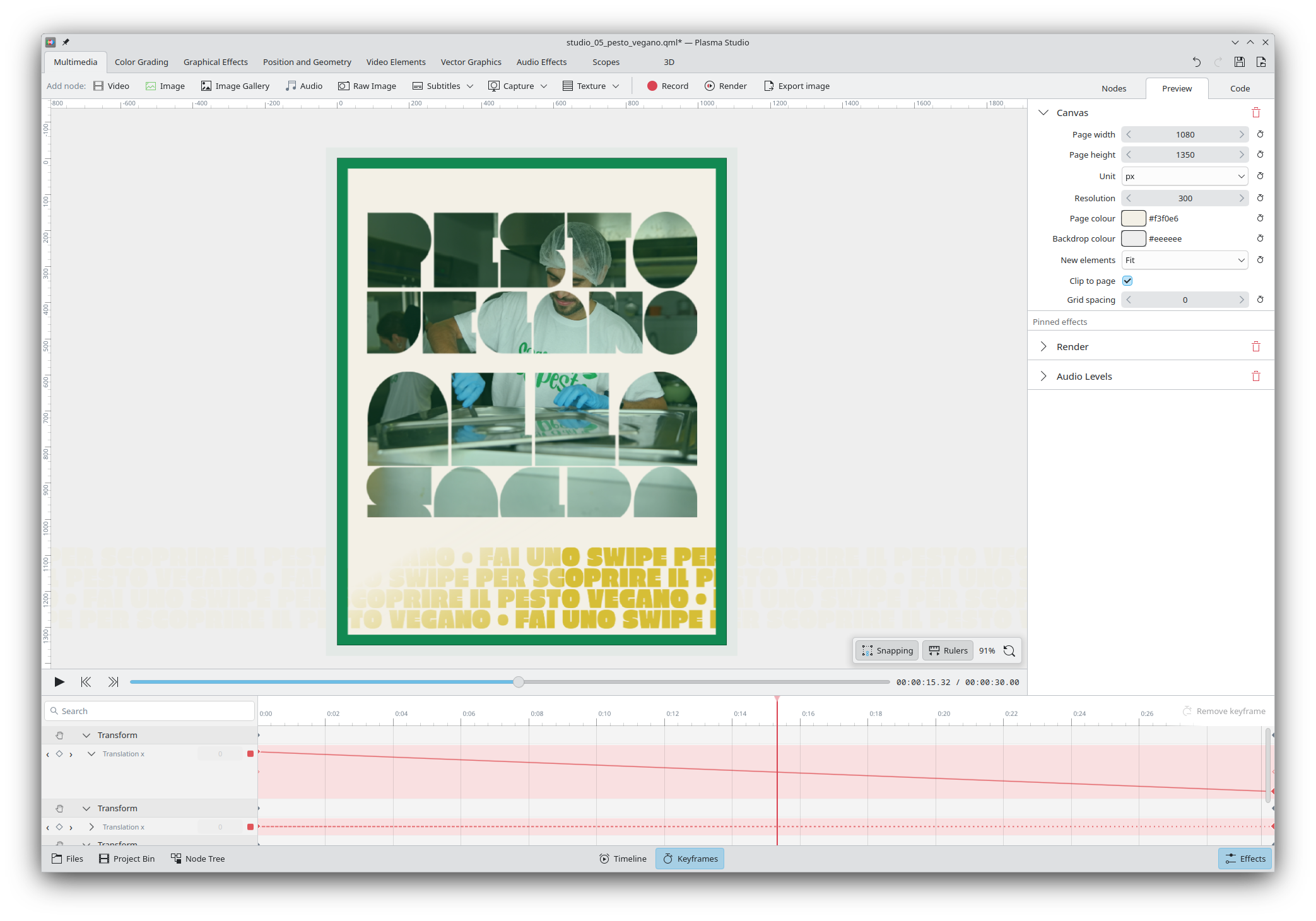Screen dimensions: 1316x921
Task: Toggle the Snapping button
Action: [x=887, y=651]
